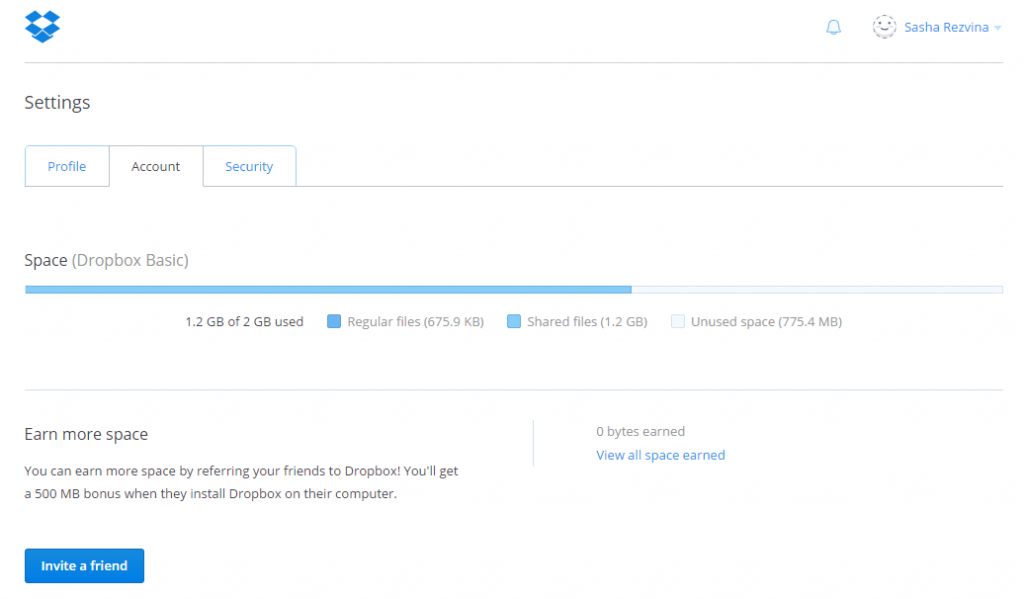Open the Security tab

pos(249,166)
